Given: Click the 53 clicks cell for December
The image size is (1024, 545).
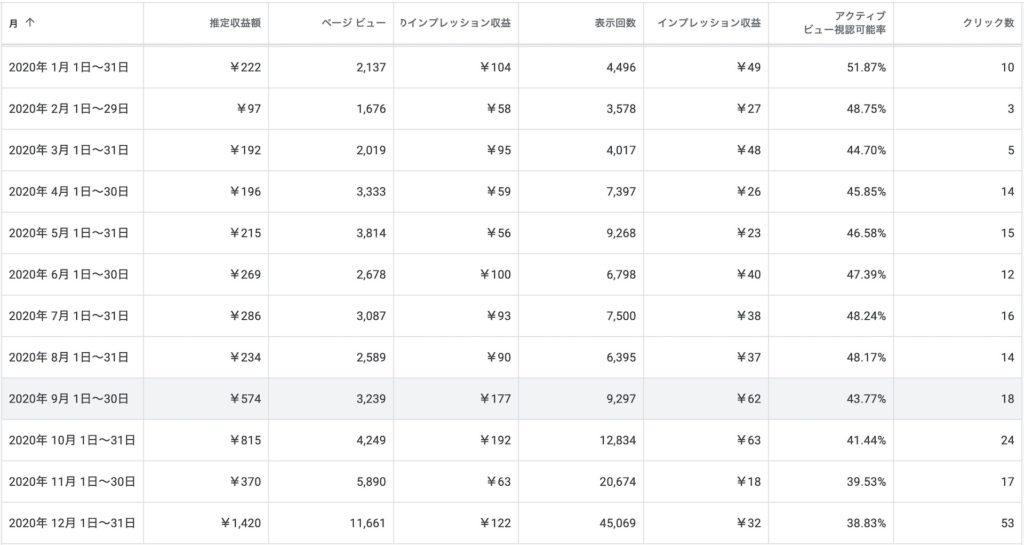Looking at the screenshot, I should click(x=1008, y=523).
